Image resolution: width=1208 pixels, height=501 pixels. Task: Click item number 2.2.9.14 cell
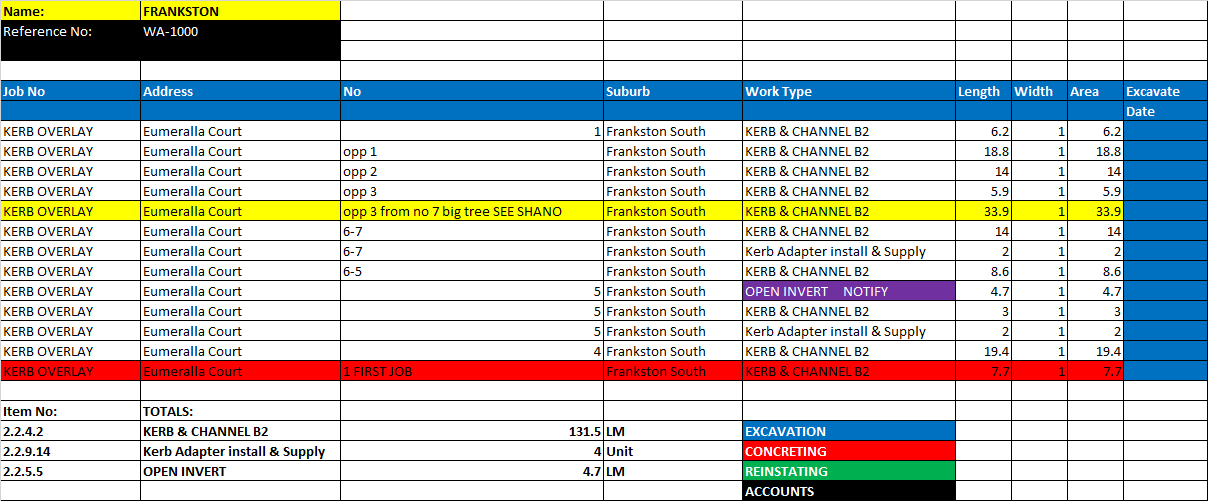coord(70,451)
